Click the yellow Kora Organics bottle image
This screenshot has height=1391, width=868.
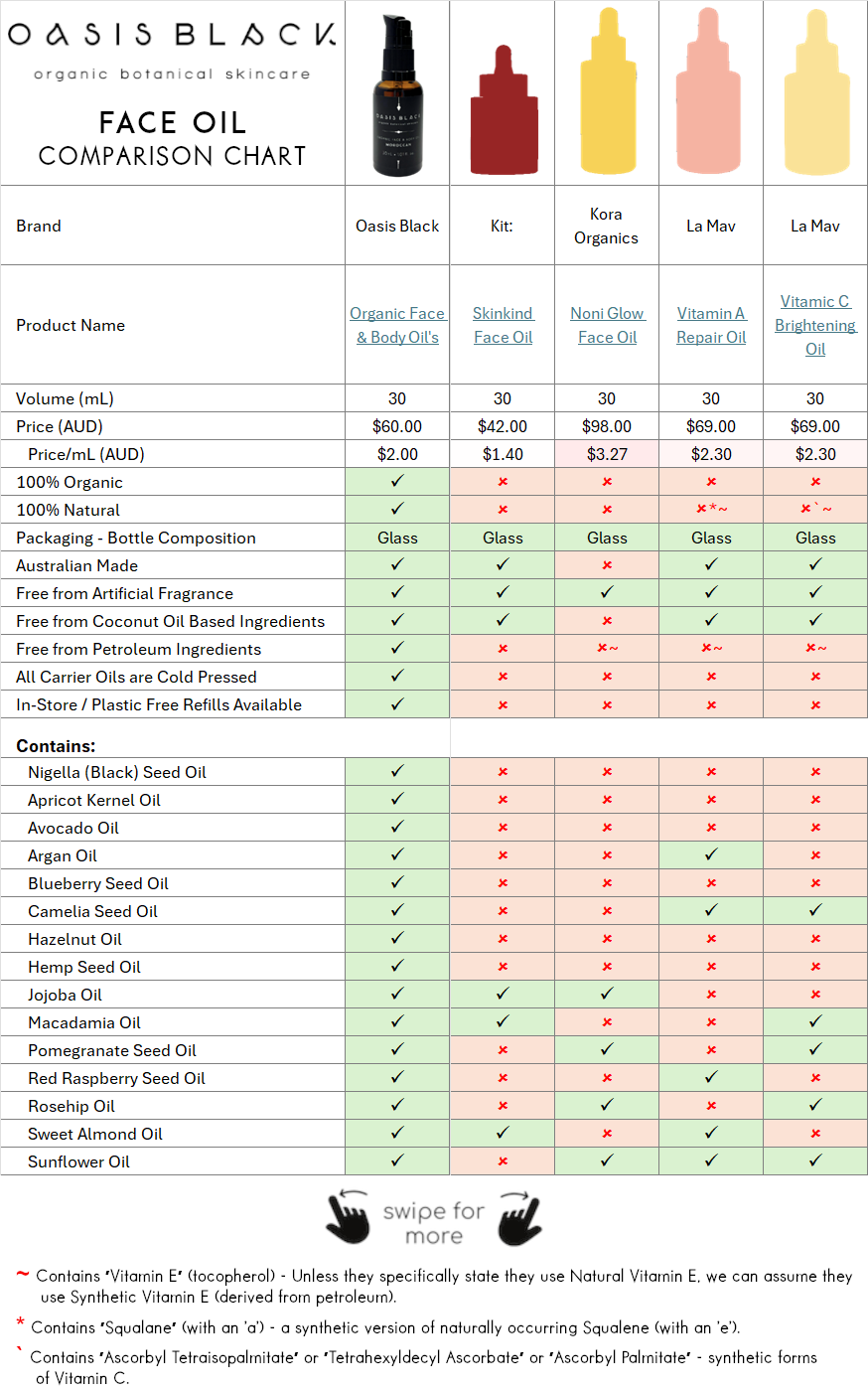607,94
